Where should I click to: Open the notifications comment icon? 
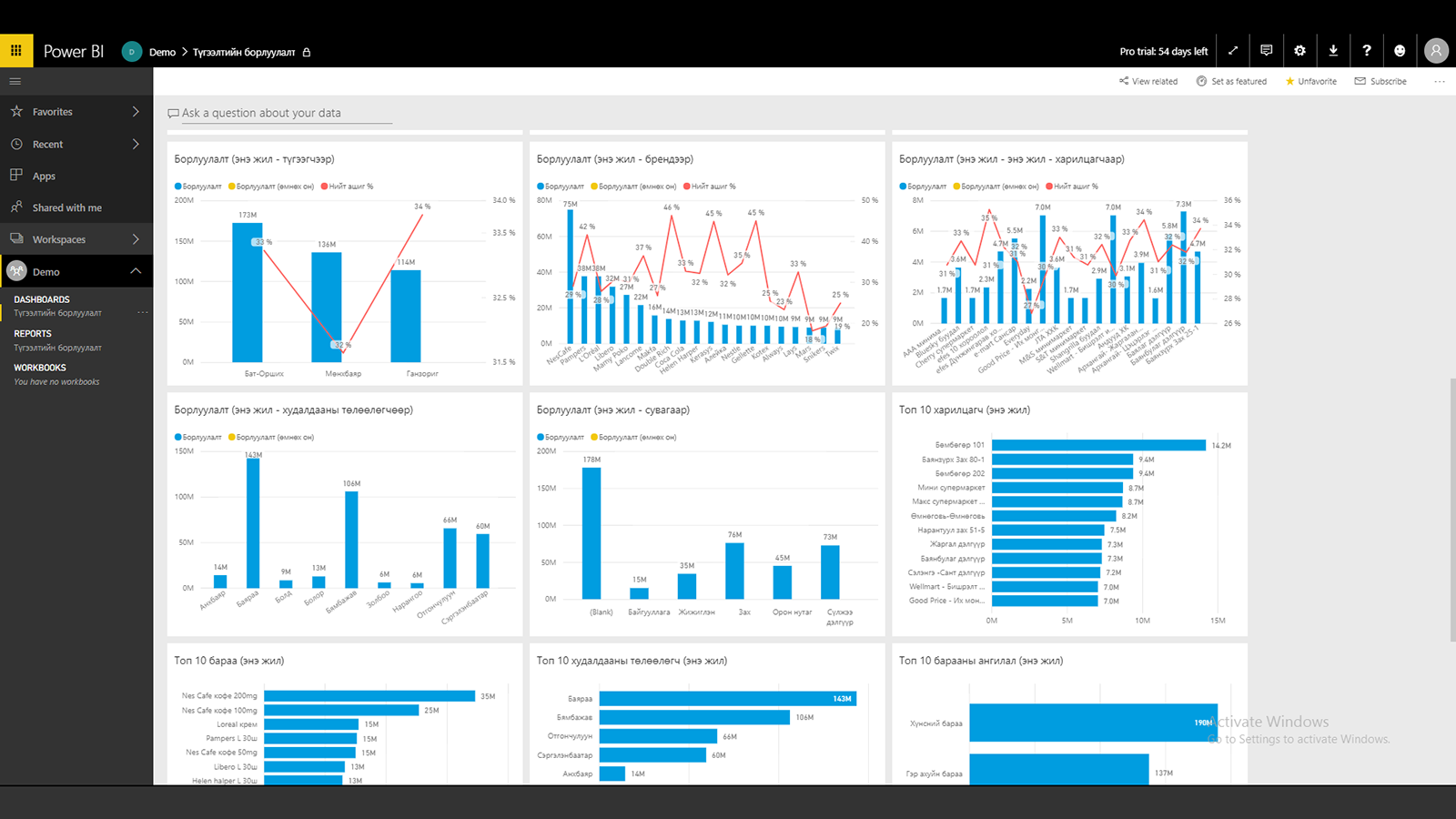1266,51
